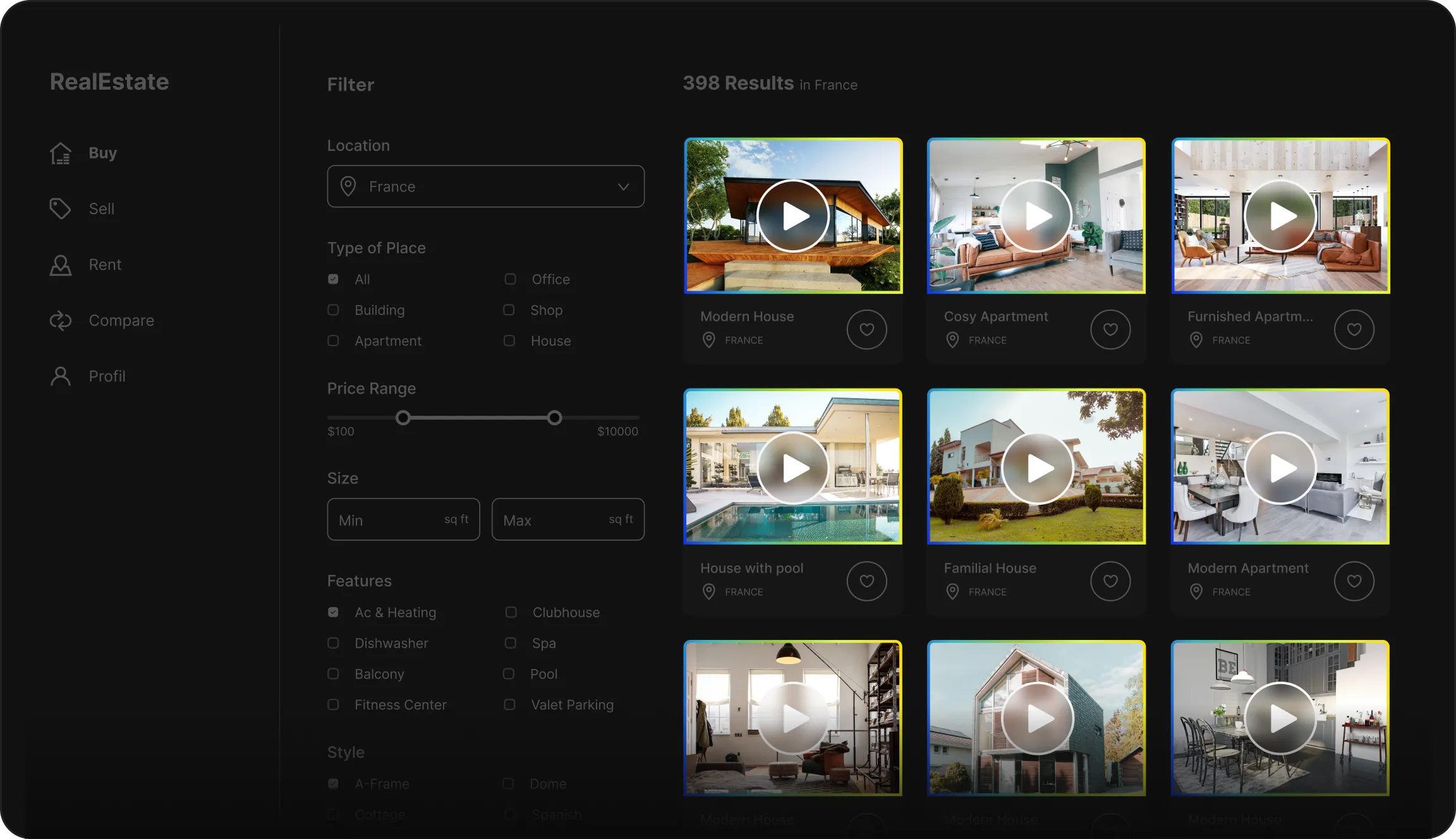Image resolution: width=1456 pixels, height=839 pixels.
Task: Click the Max size input field
Action: (568, 519)
